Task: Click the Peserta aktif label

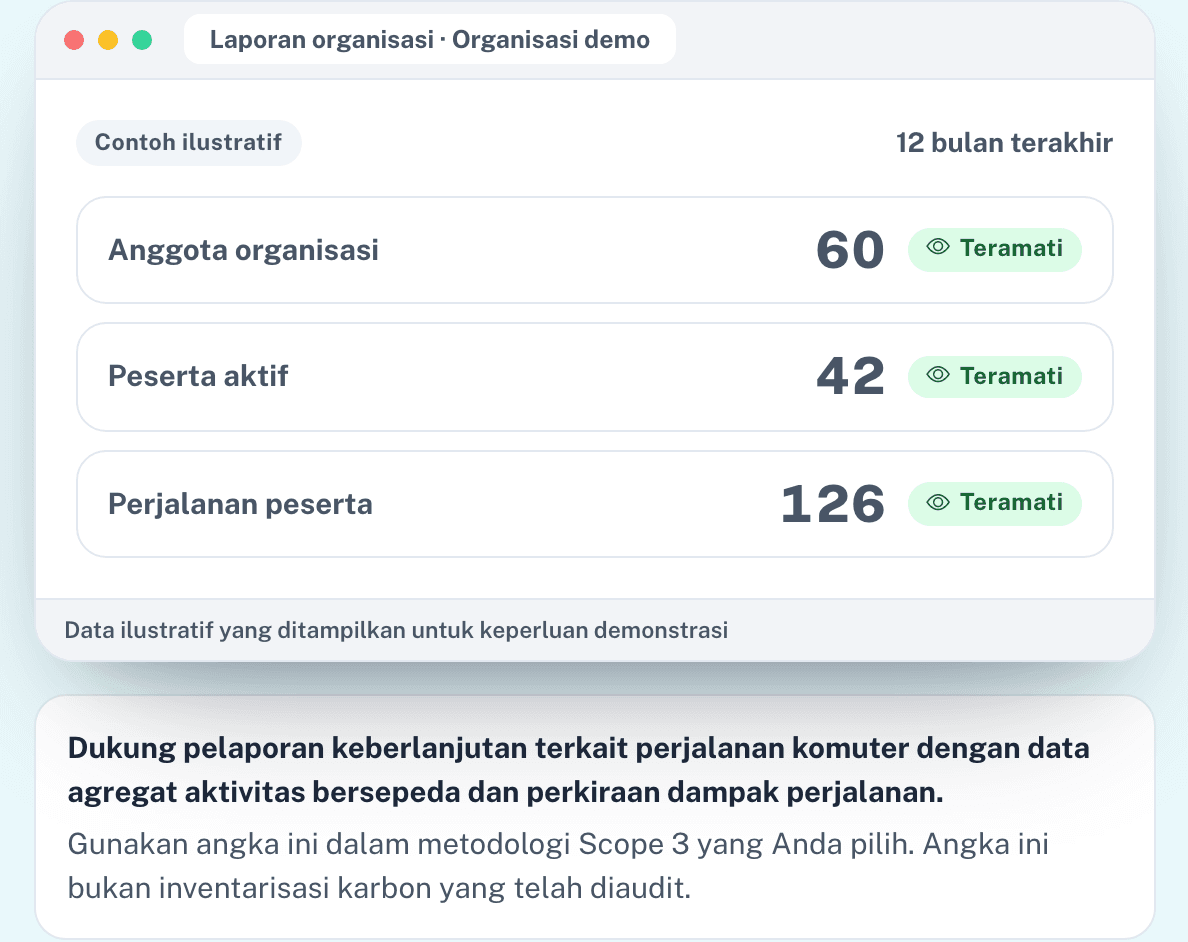Action: (x=199, y=376)
